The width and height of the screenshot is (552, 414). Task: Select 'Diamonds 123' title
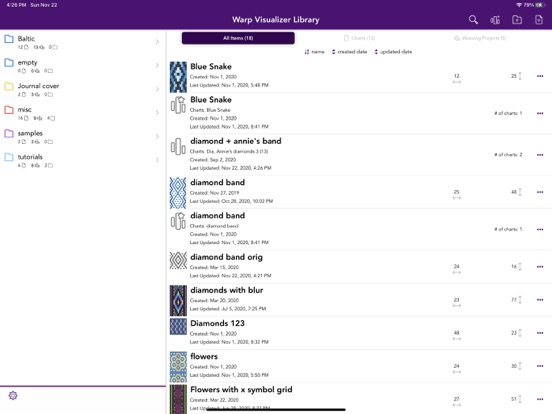click(217, 323)
